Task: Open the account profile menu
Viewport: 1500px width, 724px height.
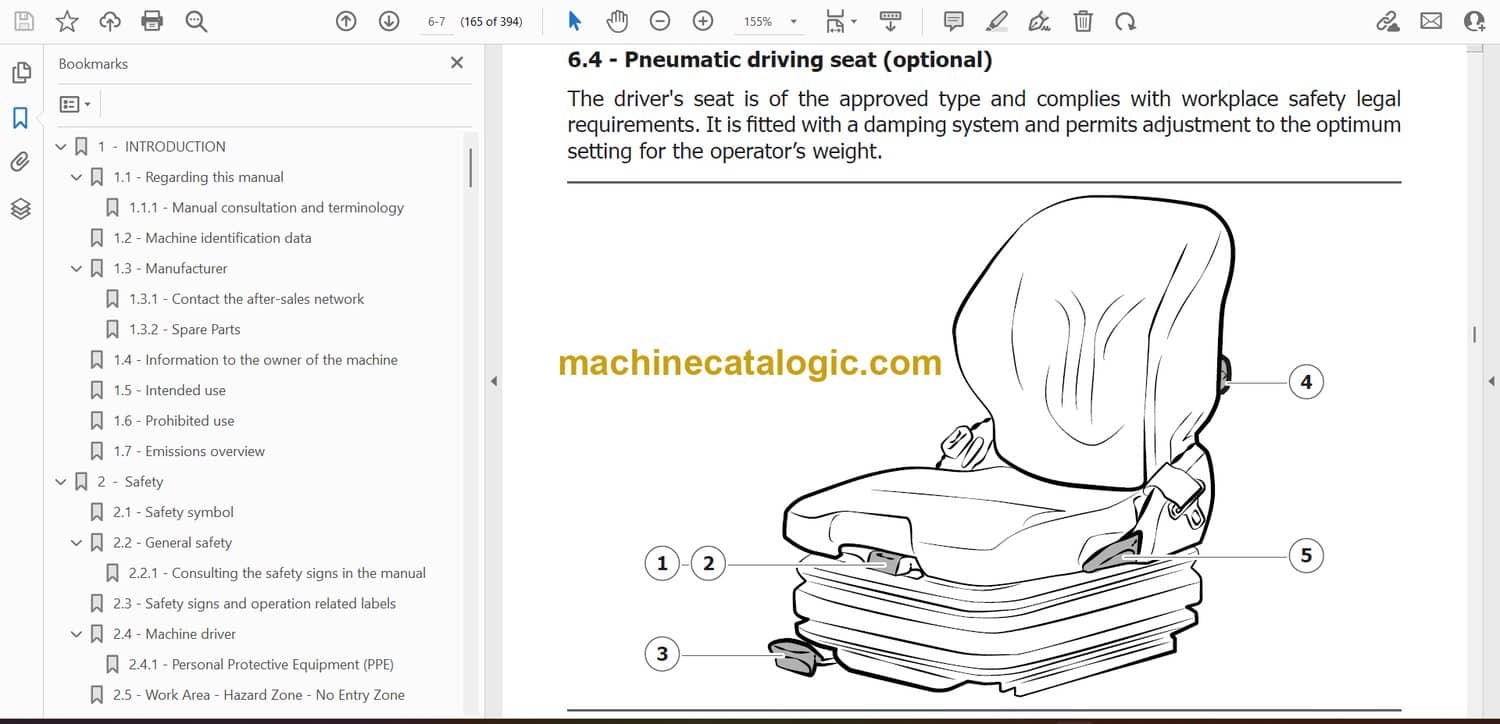Action: [x=1474, y=21]
